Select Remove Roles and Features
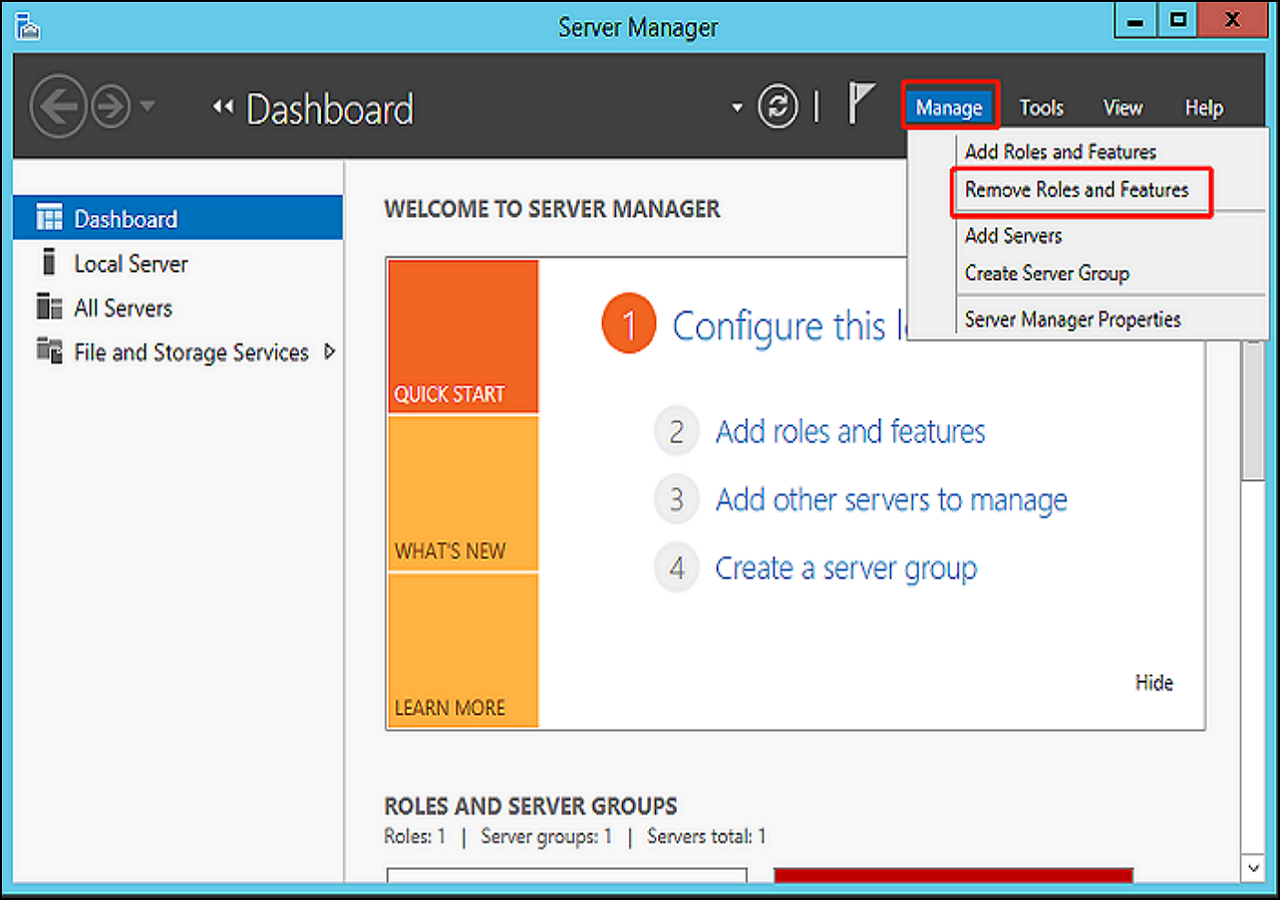Image resolution: width=1280 pixels, height=900 pixels. point(1076,190)
